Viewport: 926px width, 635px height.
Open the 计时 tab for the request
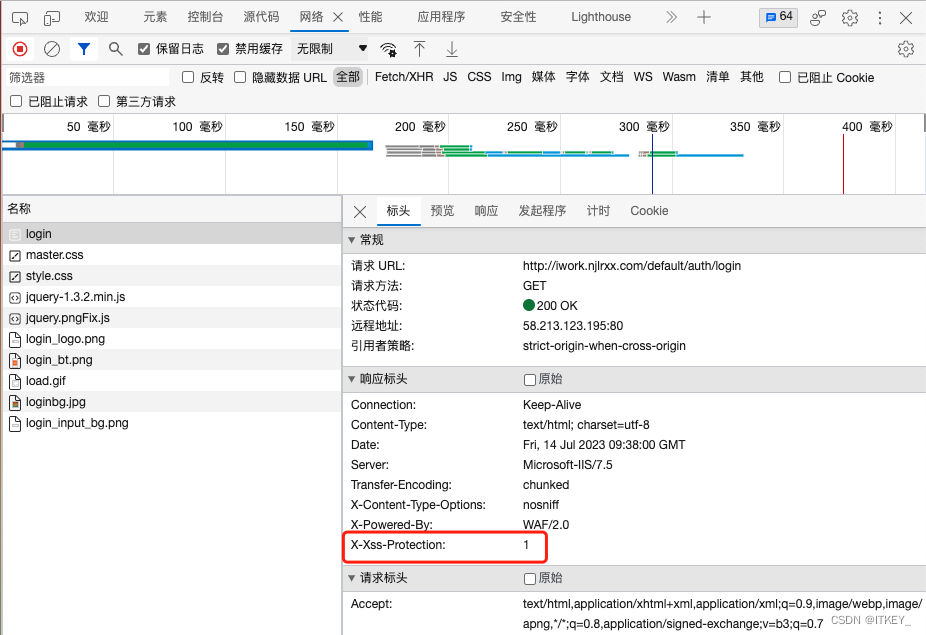pyautogui.click(x=598, y=211)
